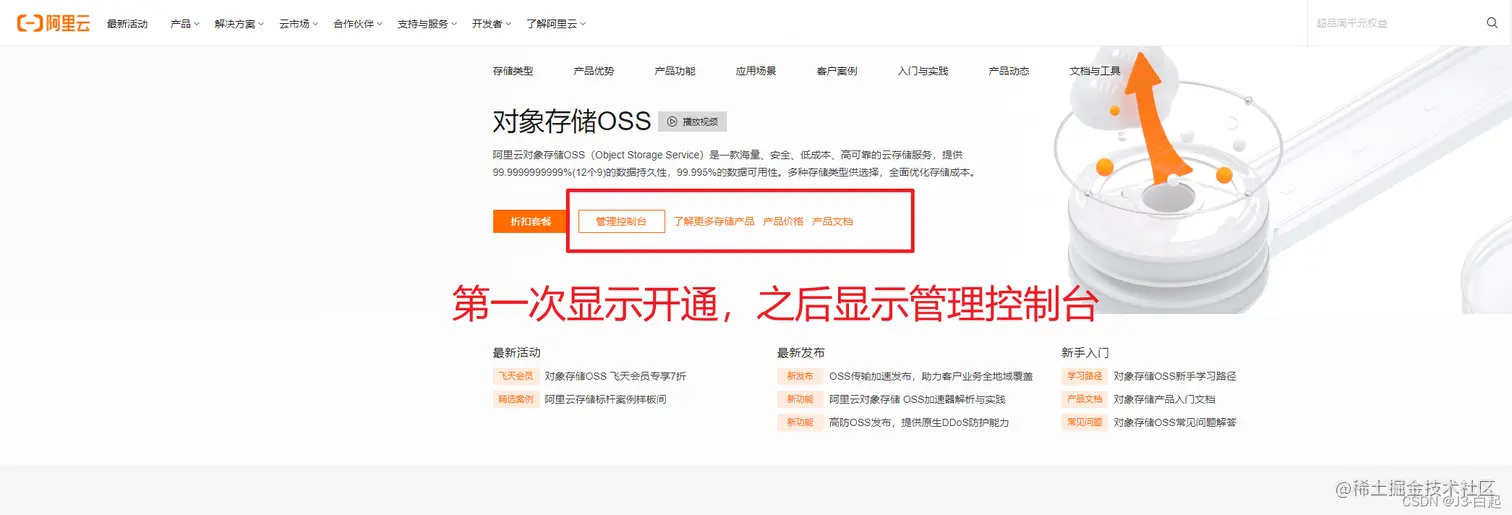This screenshot has height=515, width=1512.
Task: Click the 飞天会员 tag
Action: tap(515, 377)
